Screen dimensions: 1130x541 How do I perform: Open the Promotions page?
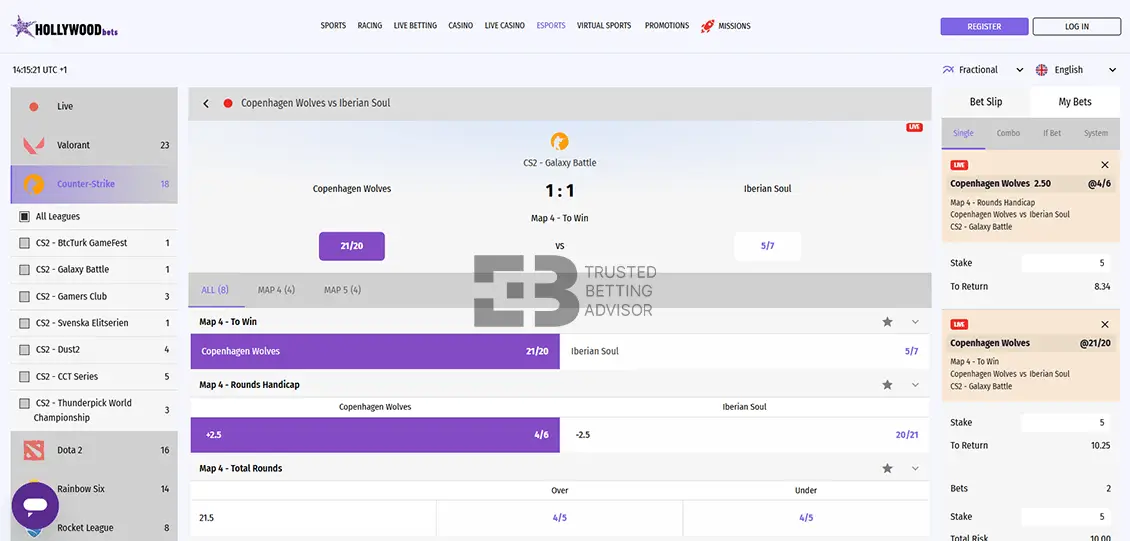[667, 26]
